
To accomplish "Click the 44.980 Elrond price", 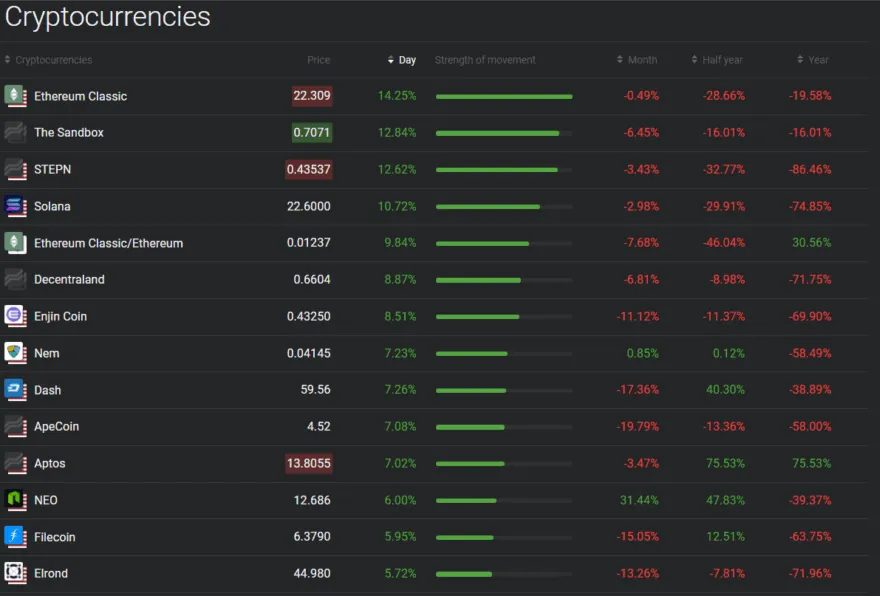I will click(312, 573).
